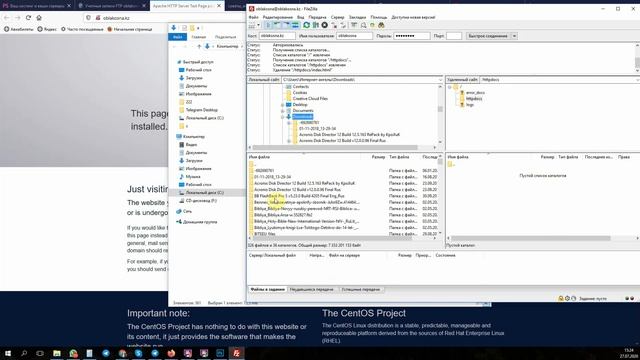The height and width of the screenshot is (360, 640).
Task: Open the directory listing filters icon
Action: (354, 25)
